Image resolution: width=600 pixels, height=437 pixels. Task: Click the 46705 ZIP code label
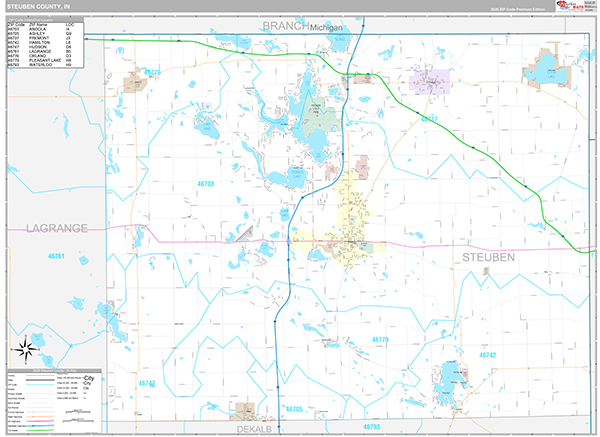click(294, 409)
